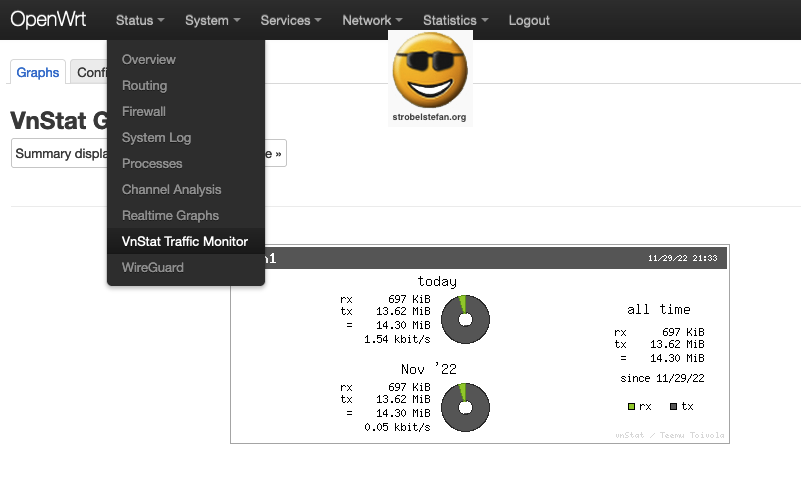
Task: Click the today traffic pie chart
Action: [x=465, y=319]
